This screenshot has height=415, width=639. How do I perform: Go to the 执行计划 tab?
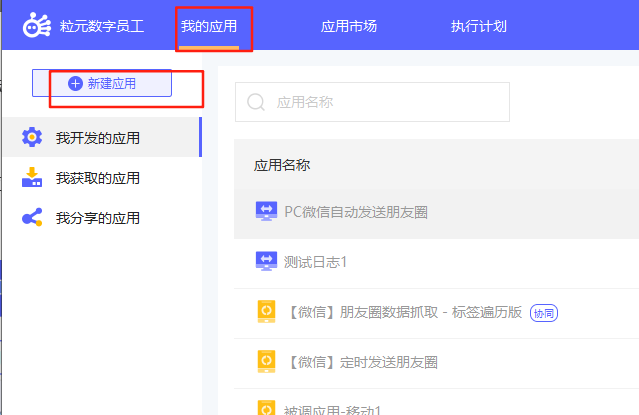[x=479, y=26]
